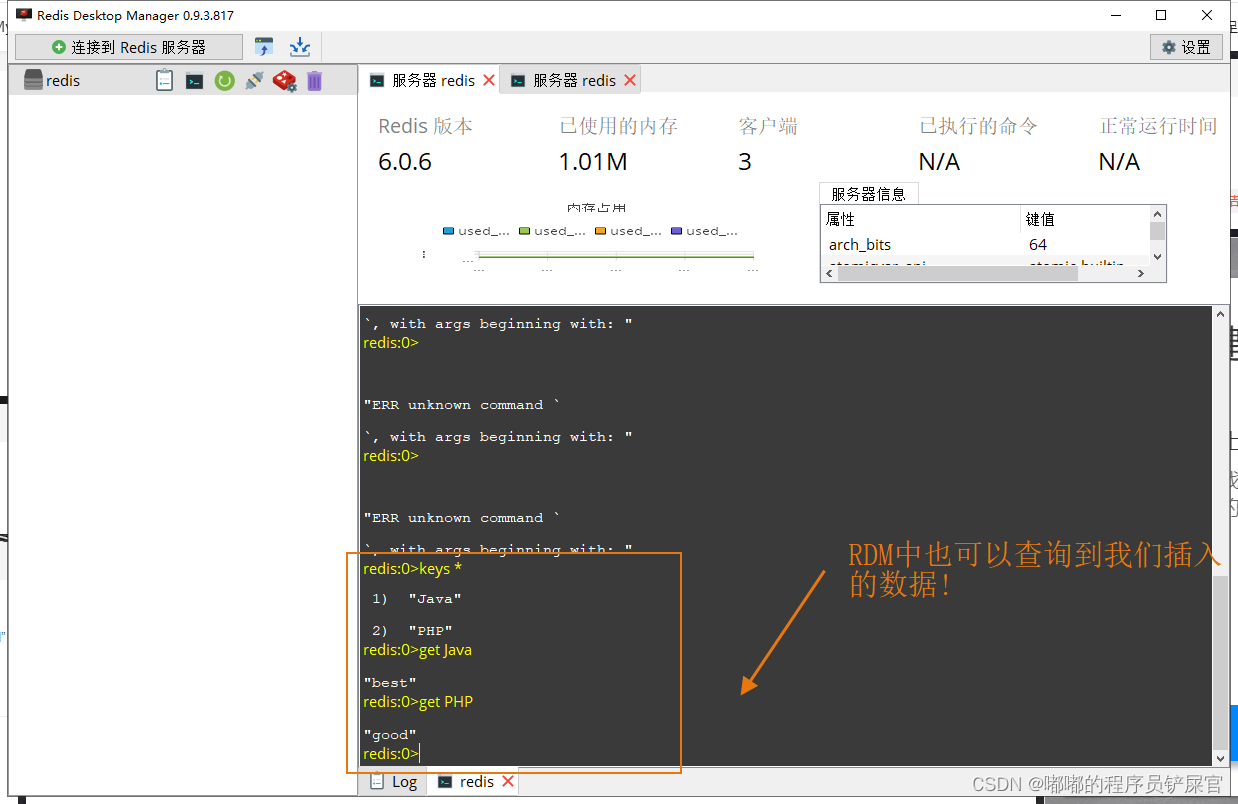The width and height of the screenshot is (1238, 804).
Task: Click the 正常运行时间 uptime label
Action: pyautogui.click(x=1158, y=126)
